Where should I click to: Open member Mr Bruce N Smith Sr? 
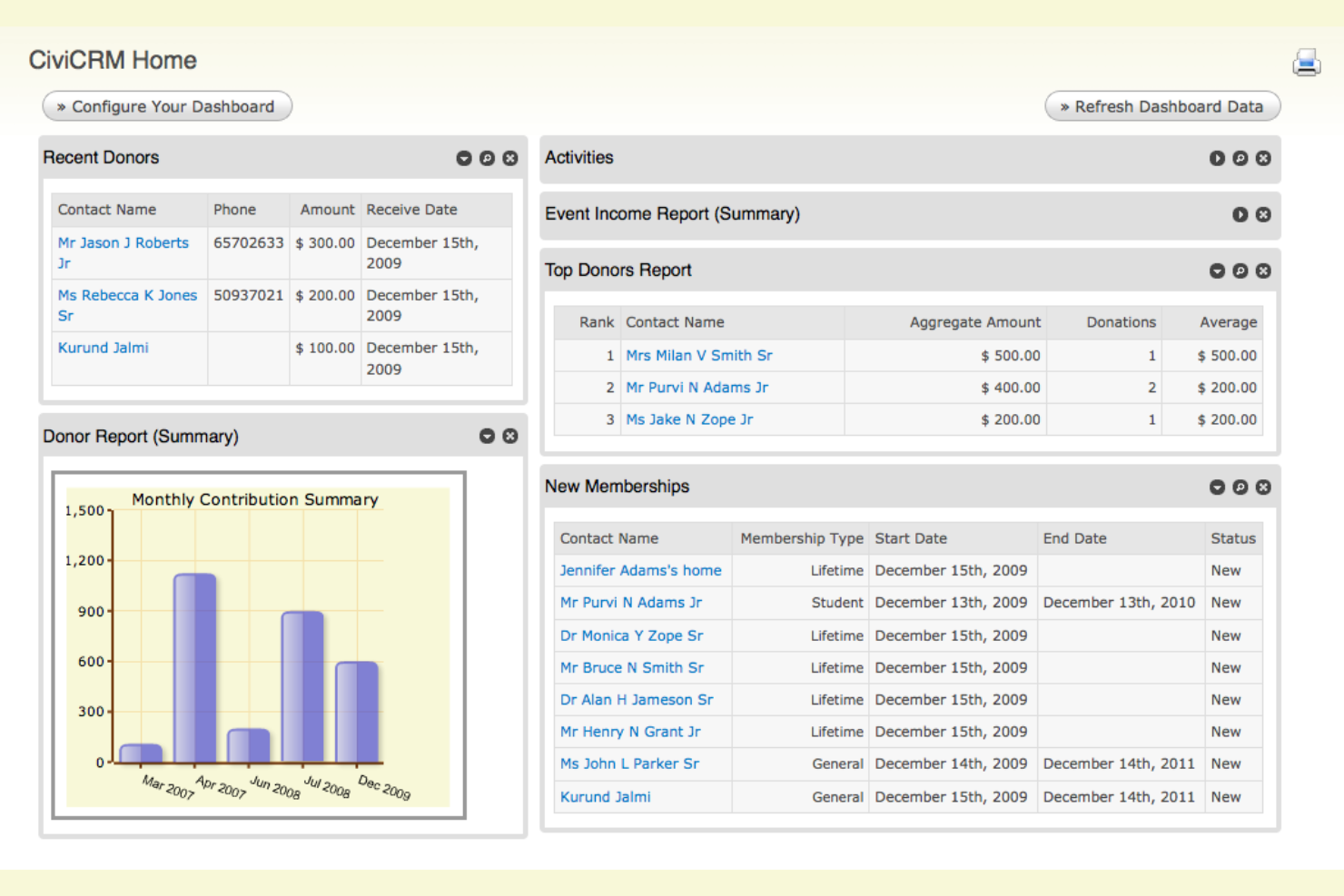point(631,667)
